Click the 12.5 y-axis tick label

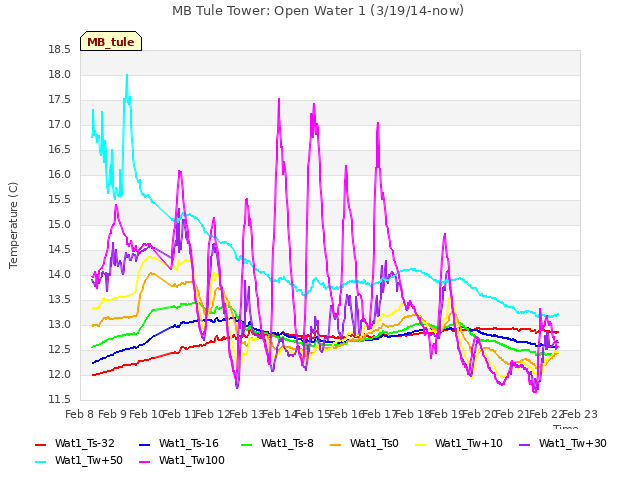(60, 350)
